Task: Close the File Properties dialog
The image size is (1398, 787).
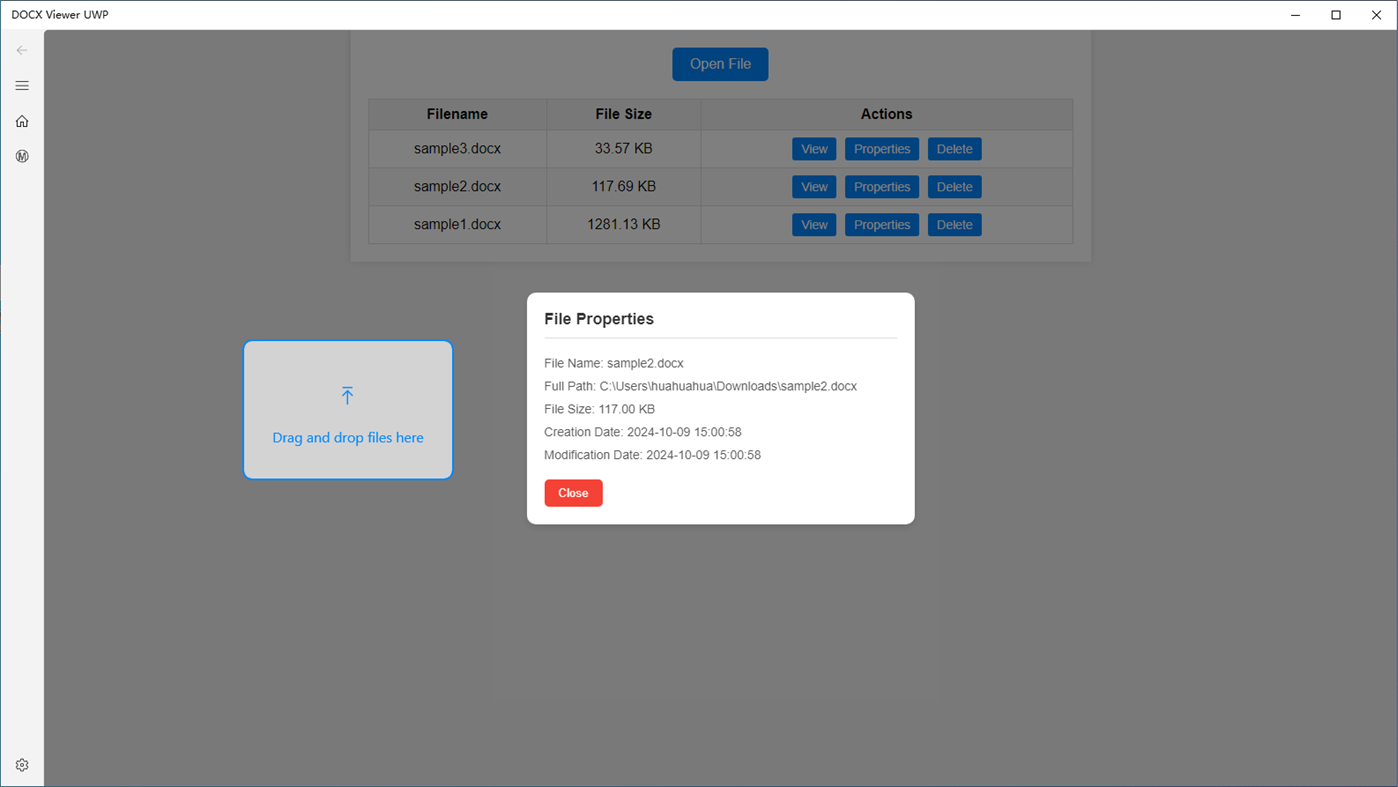Action: tap(573, 493)
